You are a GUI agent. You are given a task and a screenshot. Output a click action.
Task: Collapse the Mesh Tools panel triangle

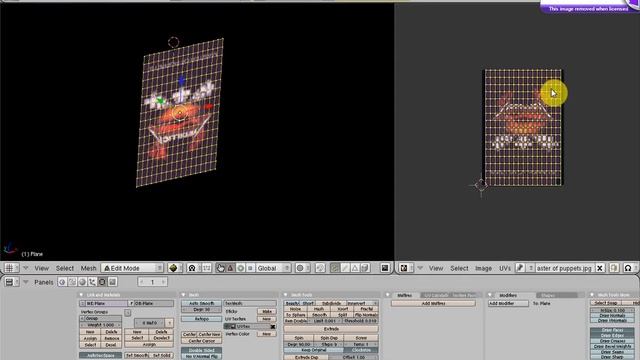click(286, 295)
